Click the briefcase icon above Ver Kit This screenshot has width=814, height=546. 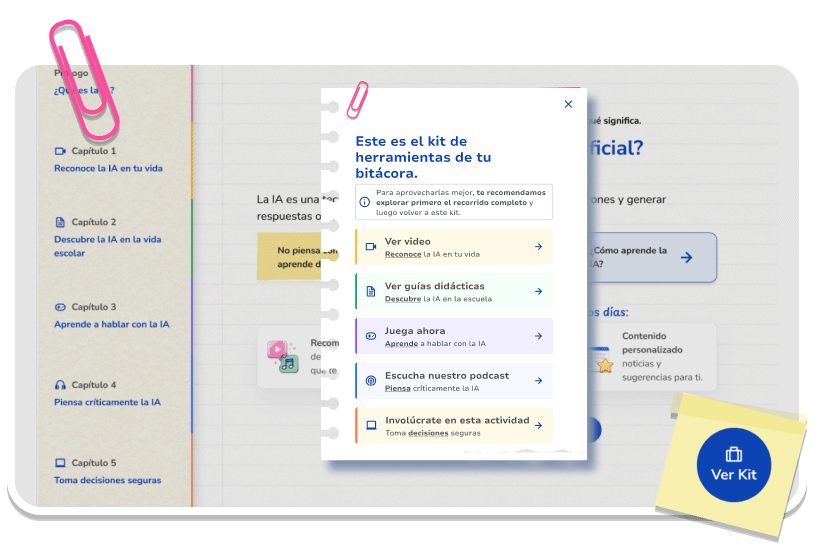(734, 454)
